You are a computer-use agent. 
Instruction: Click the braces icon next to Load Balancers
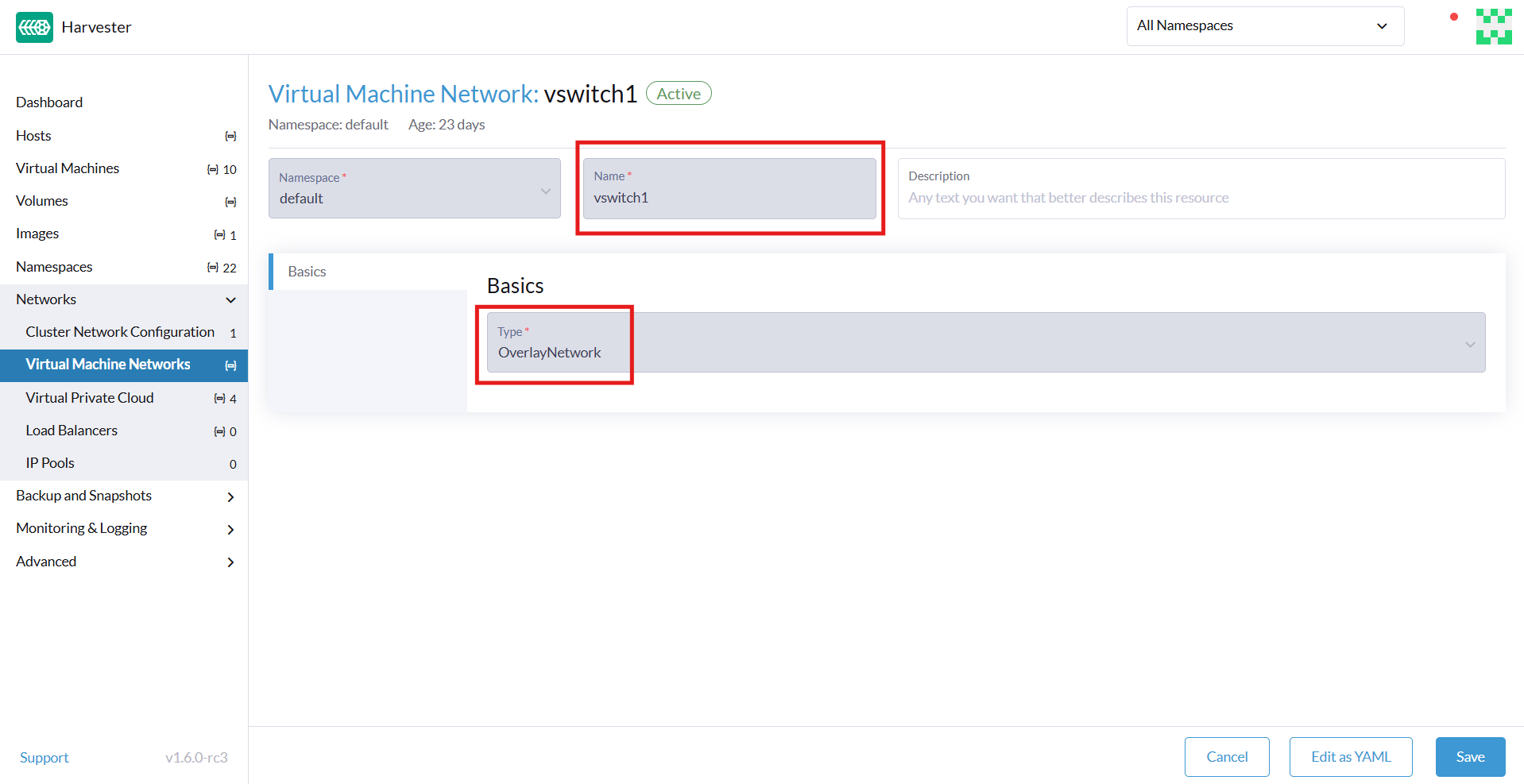(x=219, y=431)
